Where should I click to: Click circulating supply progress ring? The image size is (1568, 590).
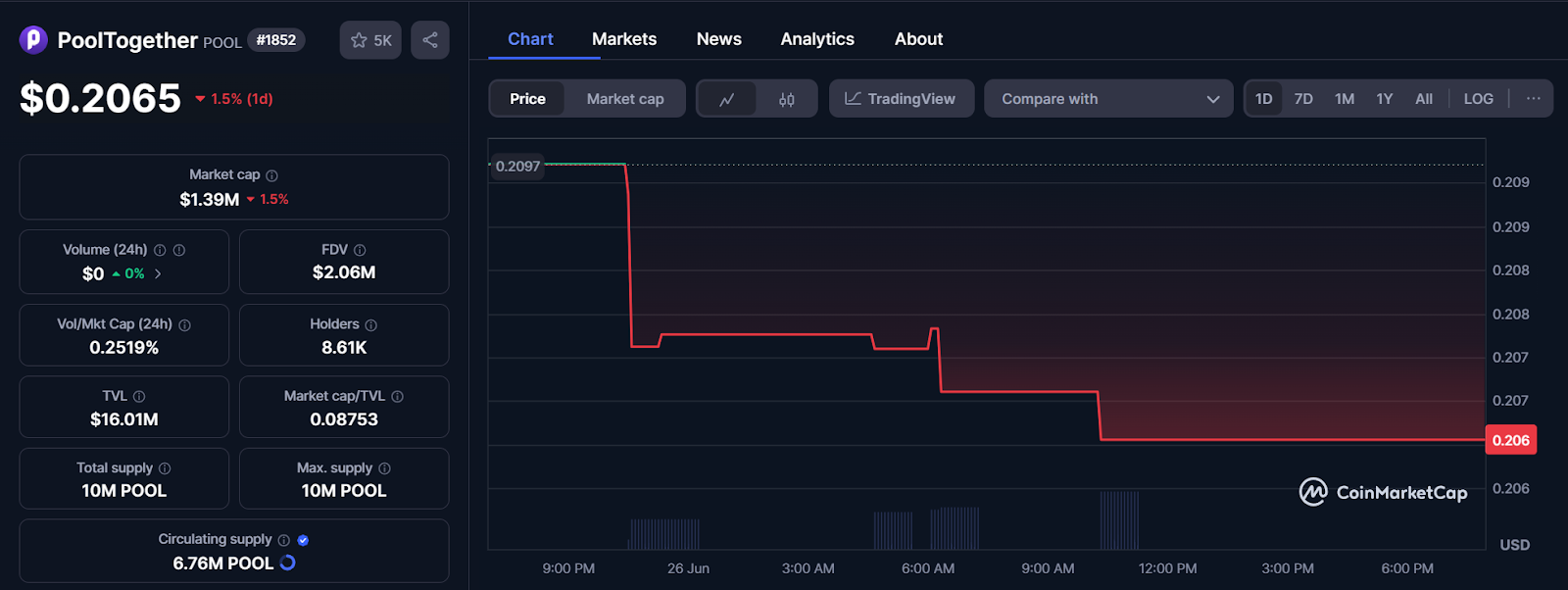287,563
